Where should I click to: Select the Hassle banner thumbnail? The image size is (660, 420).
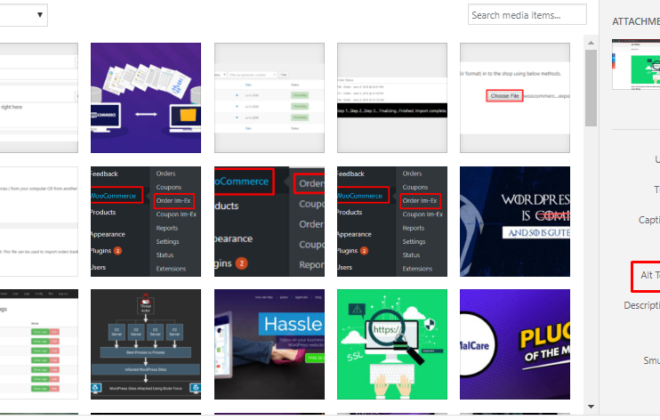pyautogui.click(x=269, y=344)
